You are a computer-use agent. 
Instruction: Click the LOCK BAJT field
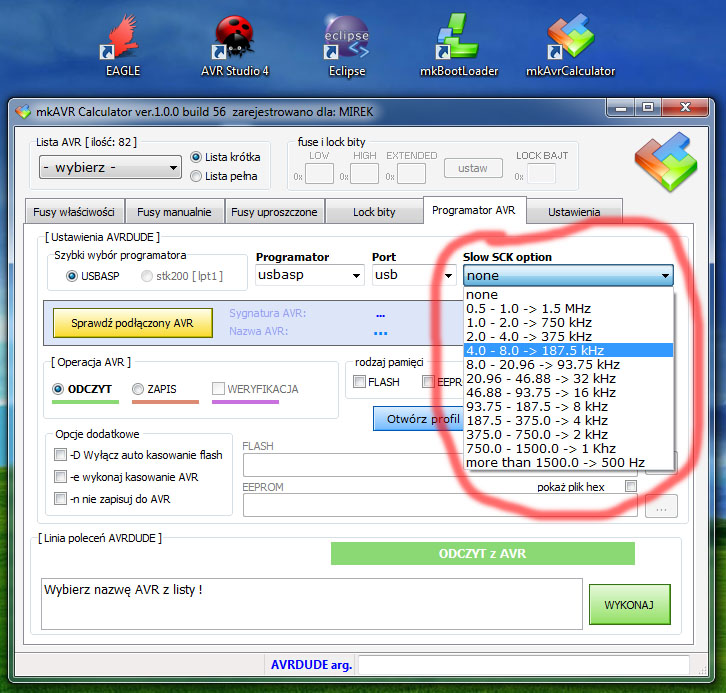541,174
